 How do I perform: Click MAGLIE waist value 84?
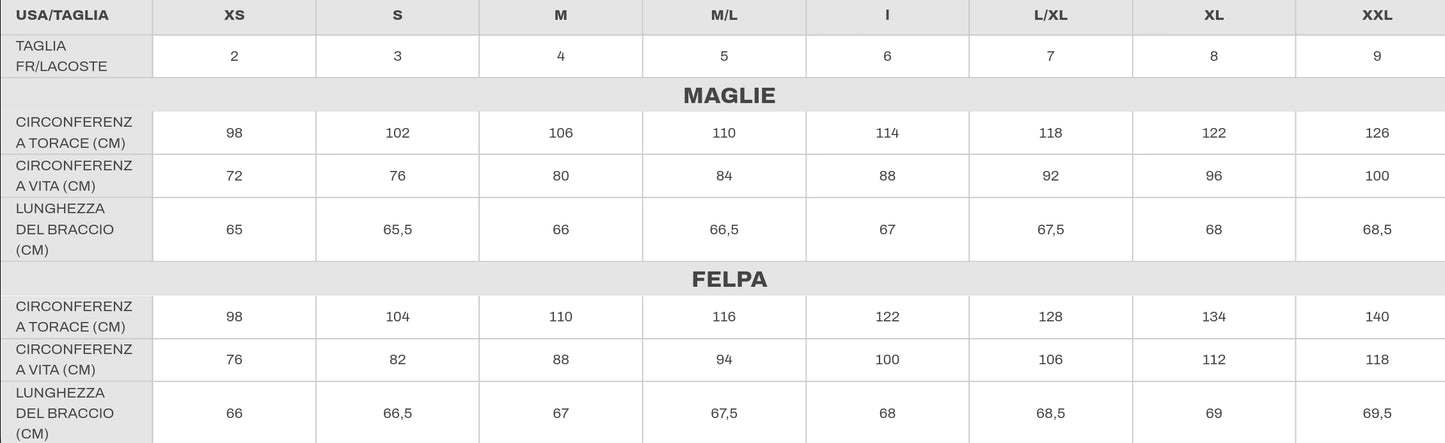point(724,176)
